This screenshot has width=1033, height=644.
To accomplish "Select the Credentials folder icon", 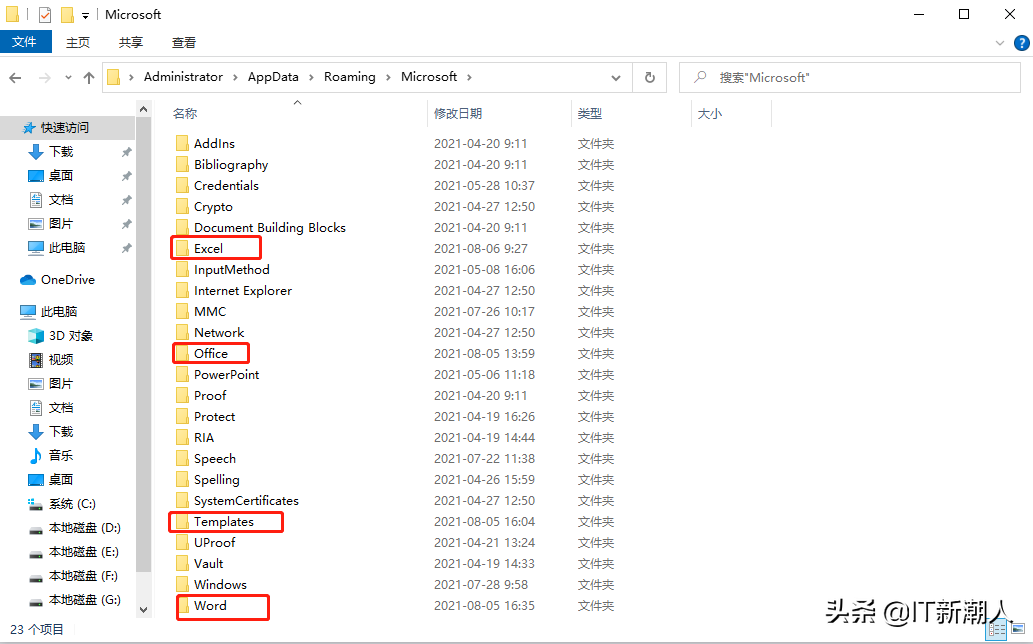I will [182, 186].
